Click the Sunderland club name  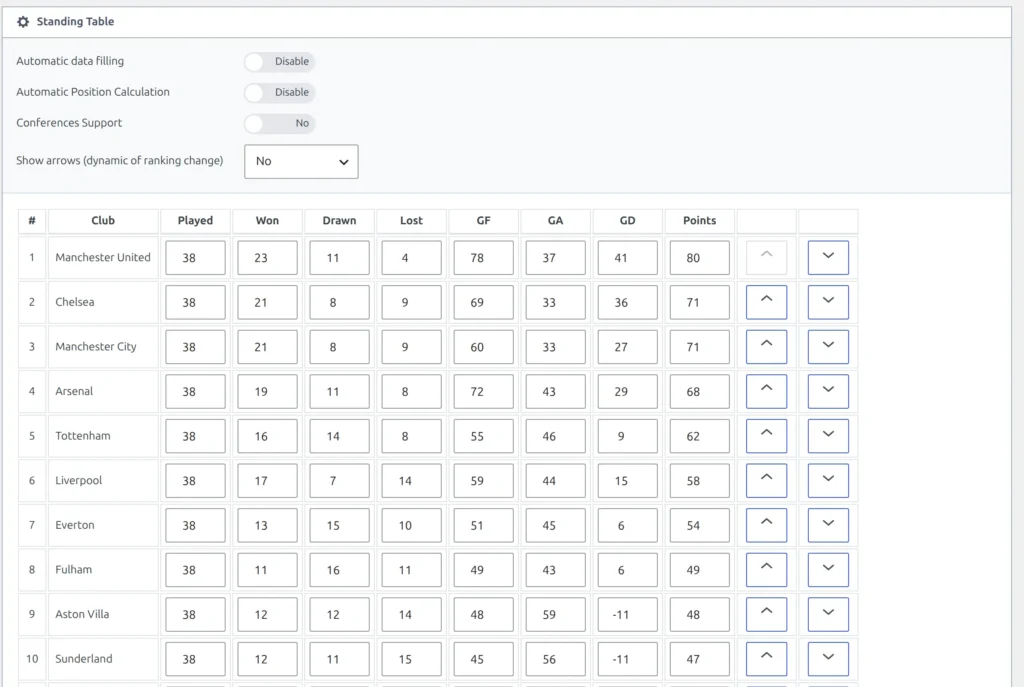click(84, 658)
